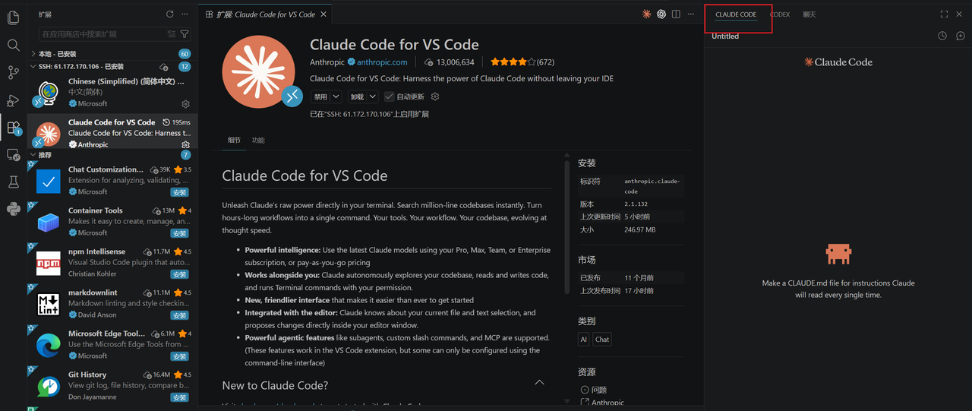Install the Container Tools extension

coord(179,233)
